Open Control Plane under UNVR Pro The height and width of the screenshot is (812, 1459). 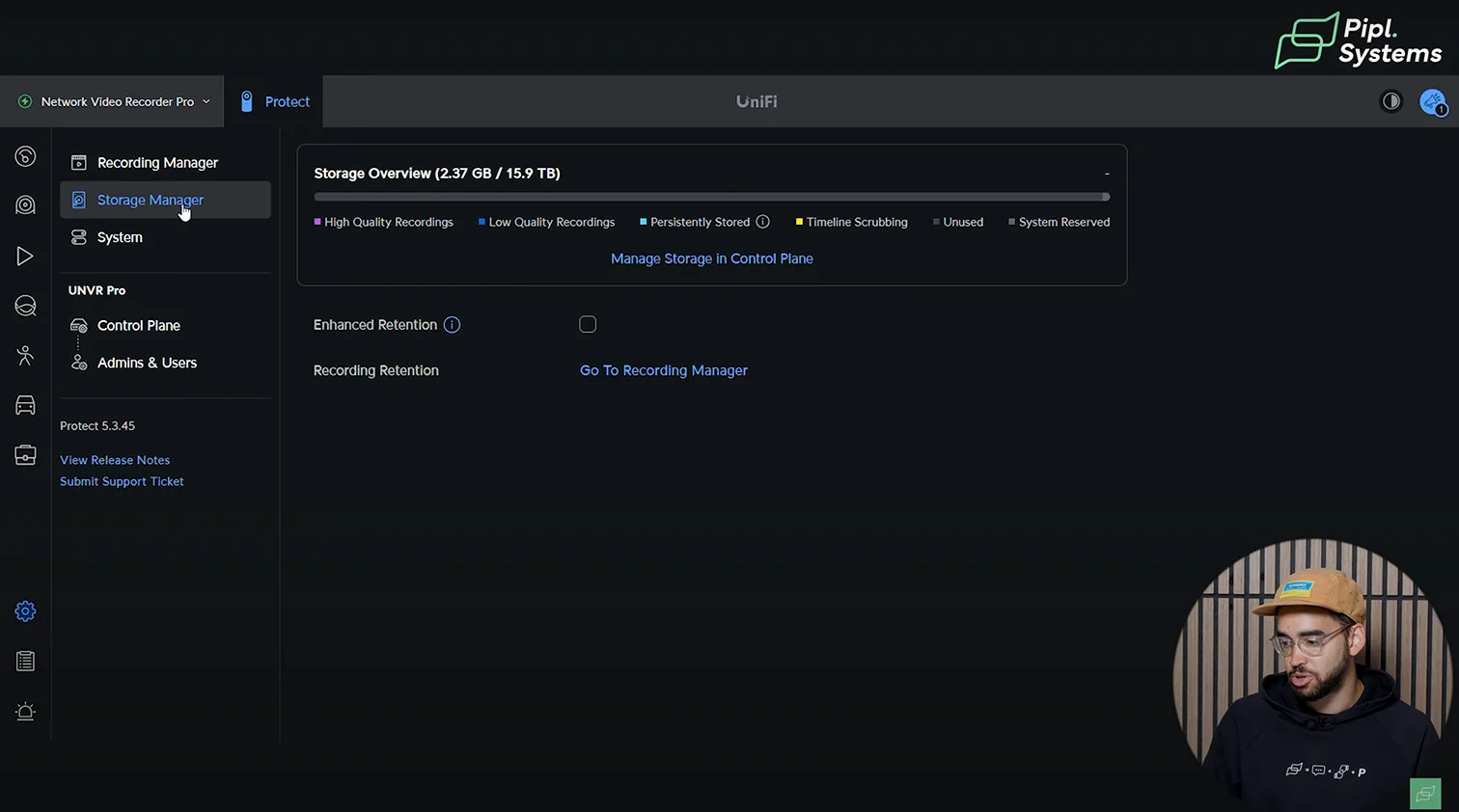165,326
